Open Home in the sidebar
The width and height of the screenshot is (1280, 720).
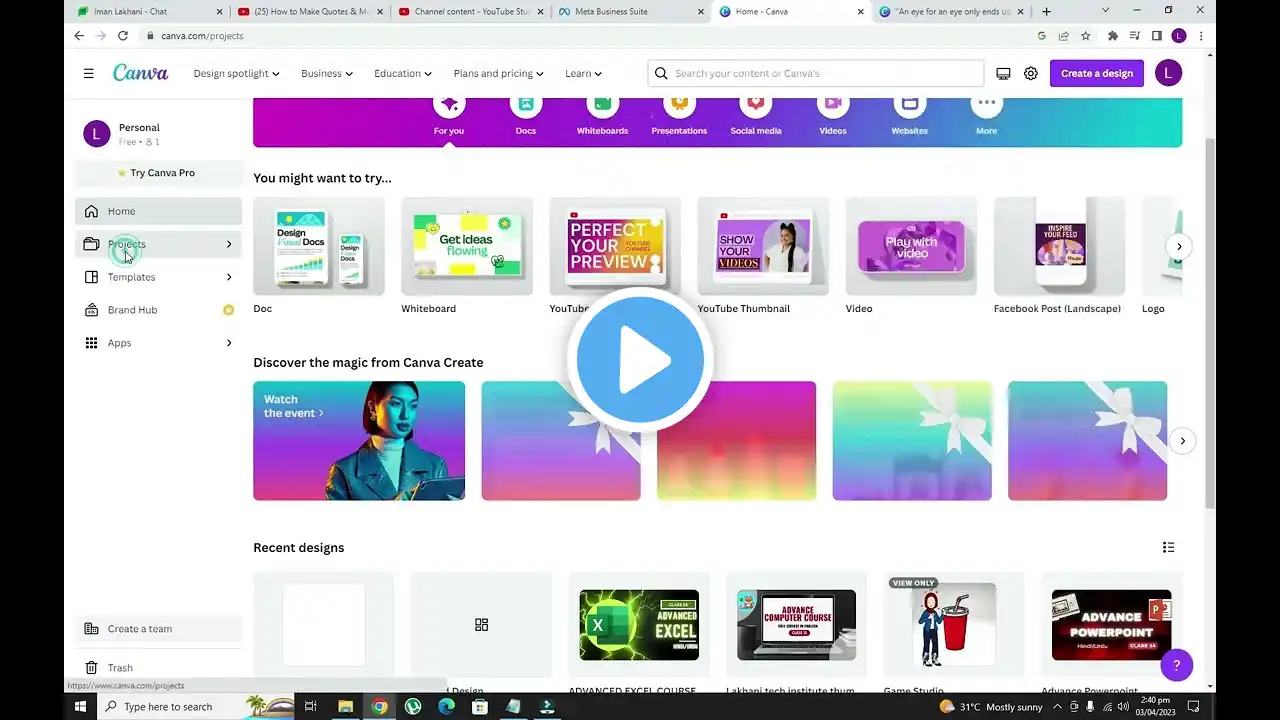[x=158, y=211]
